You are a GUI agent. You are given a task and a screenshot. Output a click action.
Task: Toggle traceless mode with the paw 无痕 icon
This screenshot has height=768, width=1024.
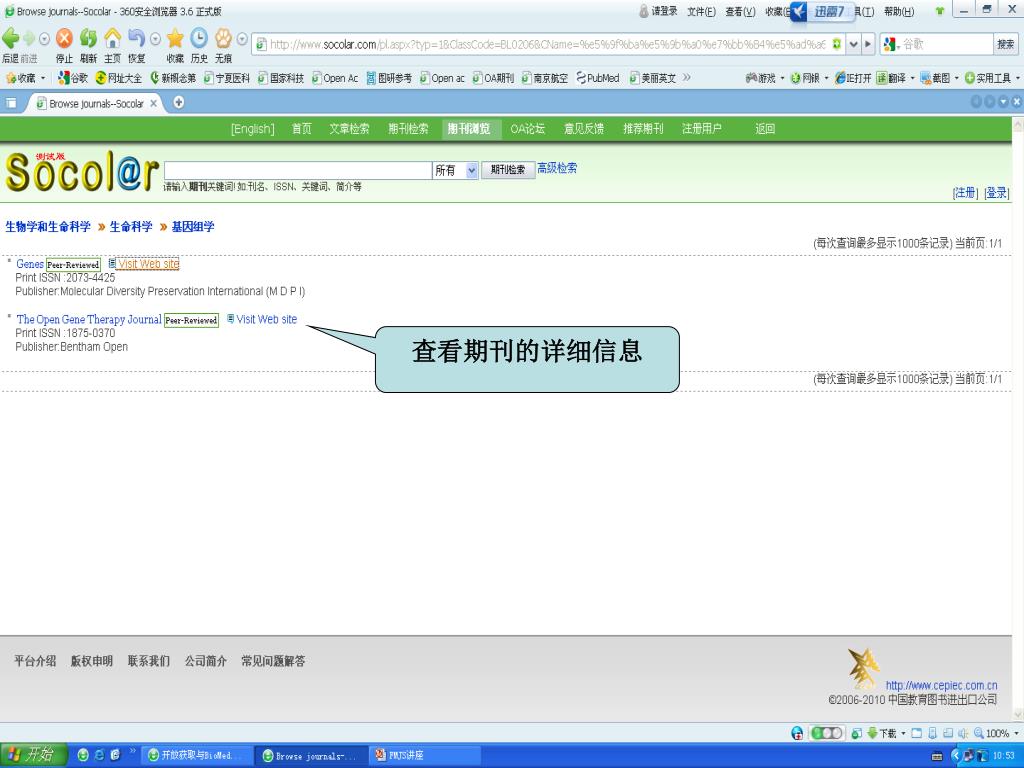pyautogui.click(x=223, y=38)
